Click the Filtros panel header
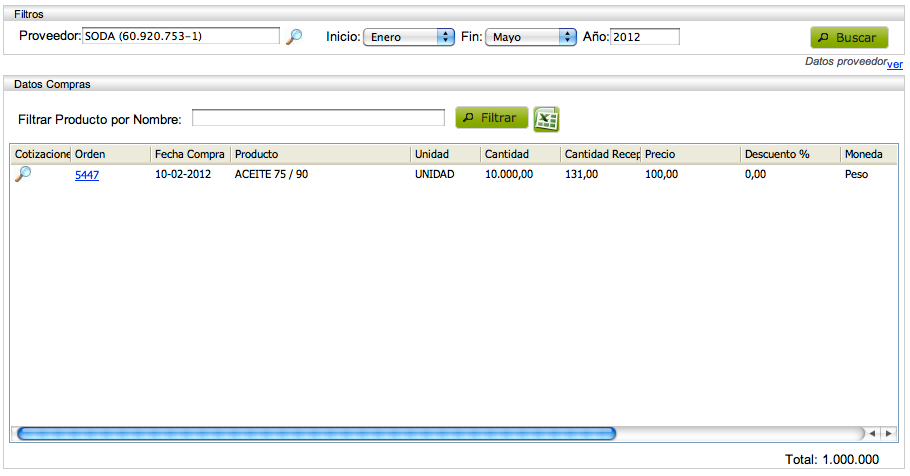This screenshot has height=476, width=910. tap(454, 13)
